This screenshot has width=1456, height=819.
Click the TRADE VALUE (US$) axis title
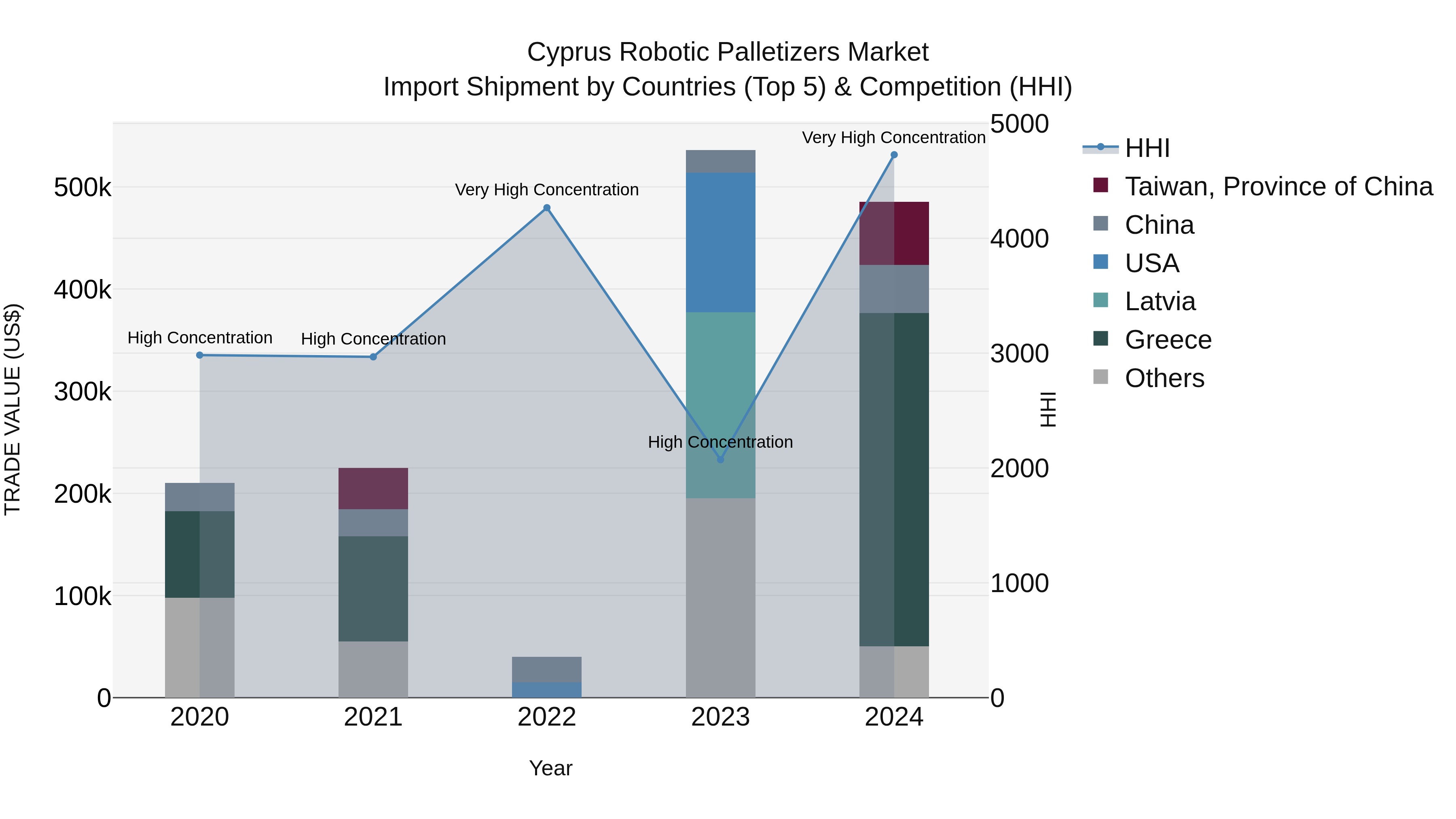(x=13, y=410)
